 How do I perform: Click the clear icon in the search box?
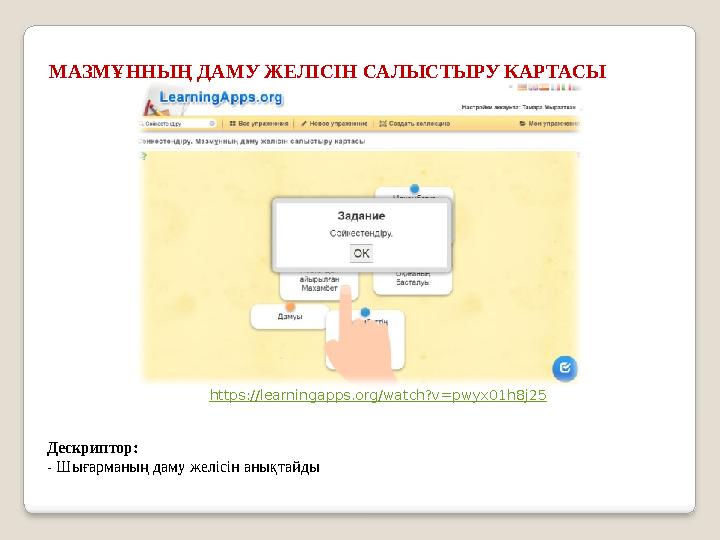click(x=212, y=124)
